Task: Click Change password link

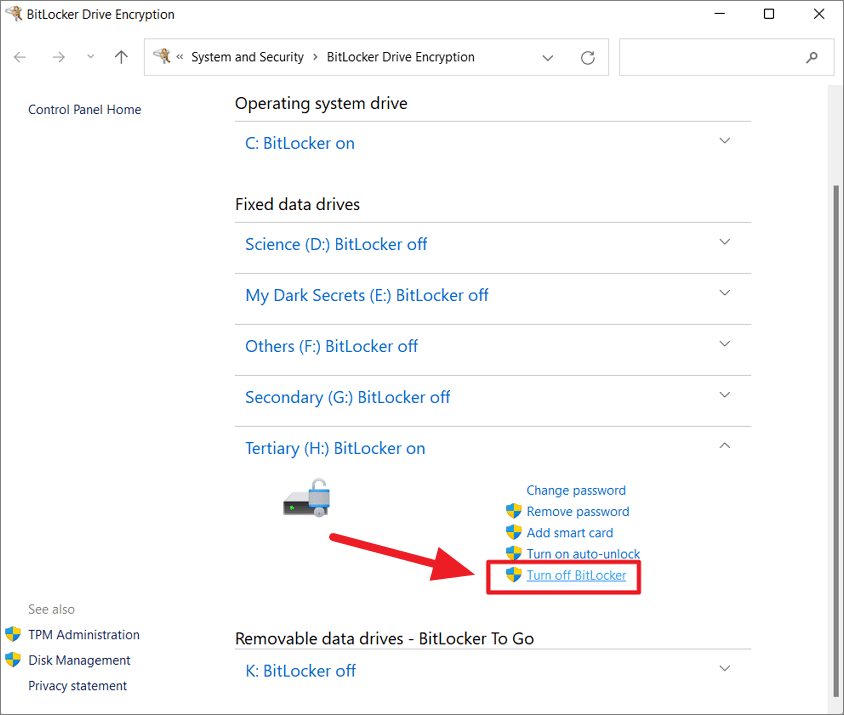Action: (x=576, y=490)
